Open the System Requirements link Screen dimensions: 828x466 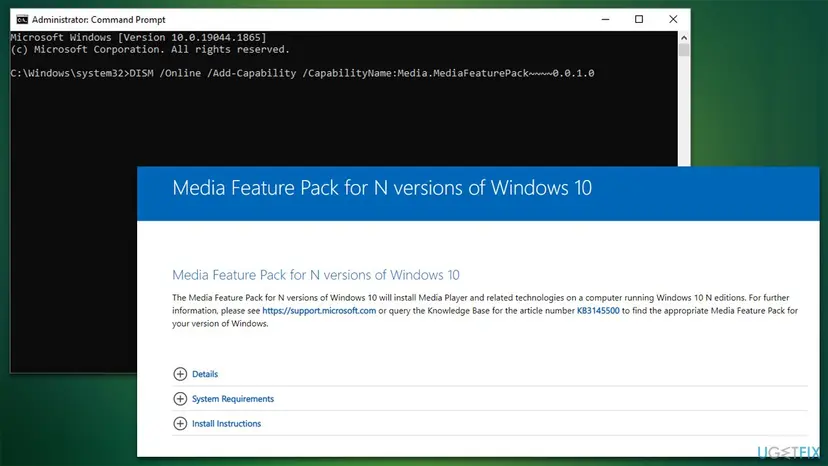[233, 399]
